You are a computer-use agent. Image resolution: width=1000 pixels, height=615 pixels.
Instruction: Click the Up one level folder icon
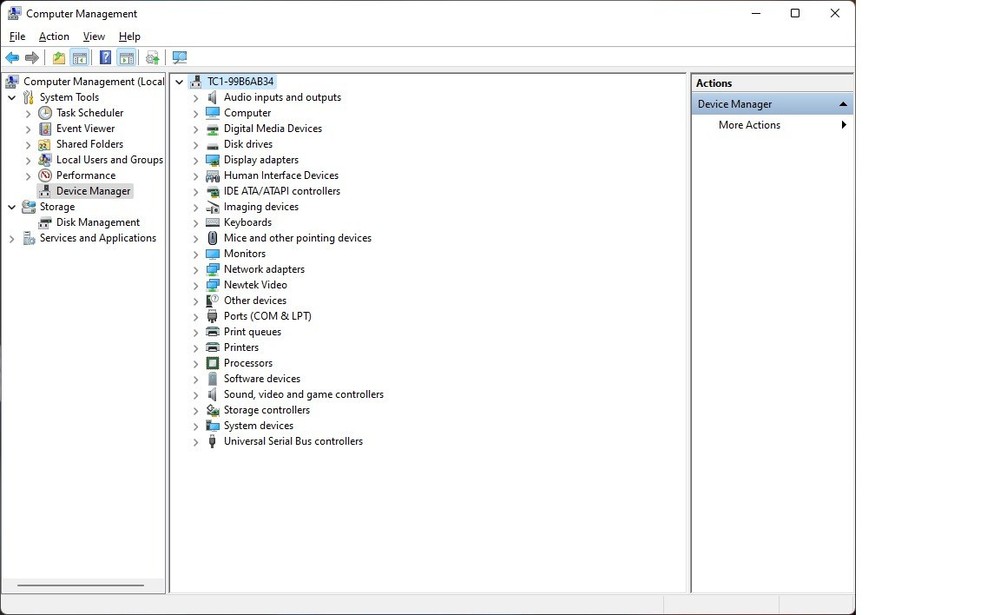pyautogui.click(x=59, y=58)
